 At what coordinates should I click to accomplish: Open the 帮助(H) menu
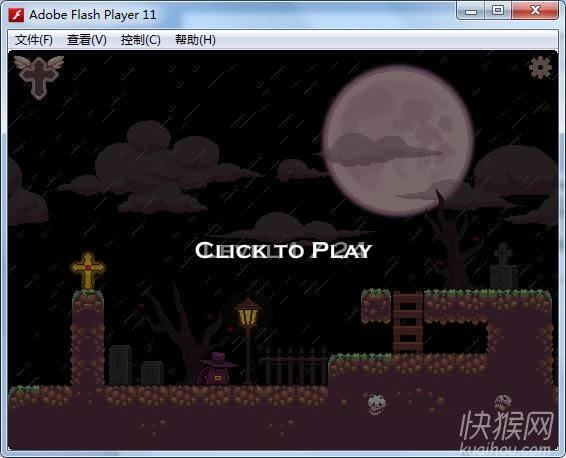(195, 39)
